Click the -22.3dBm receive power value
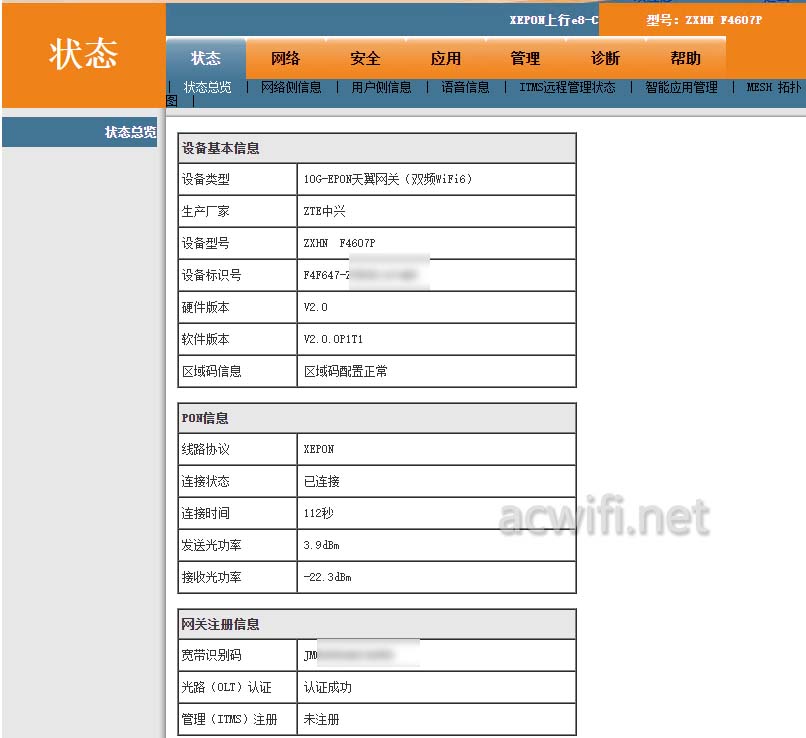Screen dimensions: 806x738 click(327, 577)
